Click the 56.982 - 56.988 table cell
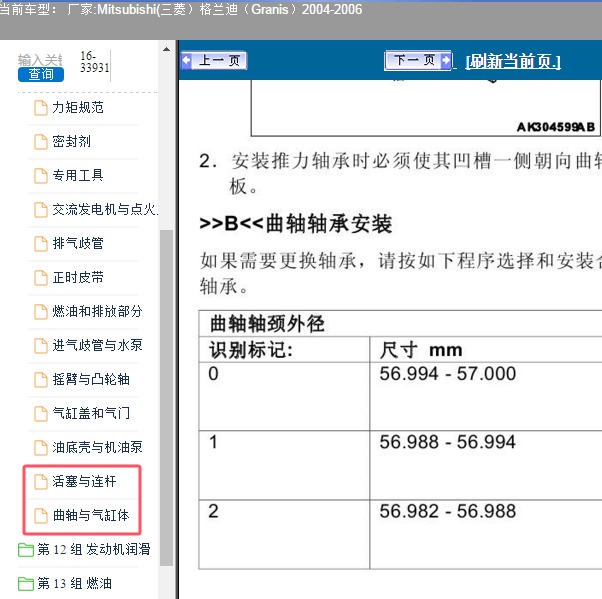Image resolution: width=602 pixels, height=599 pixels. 448,511
